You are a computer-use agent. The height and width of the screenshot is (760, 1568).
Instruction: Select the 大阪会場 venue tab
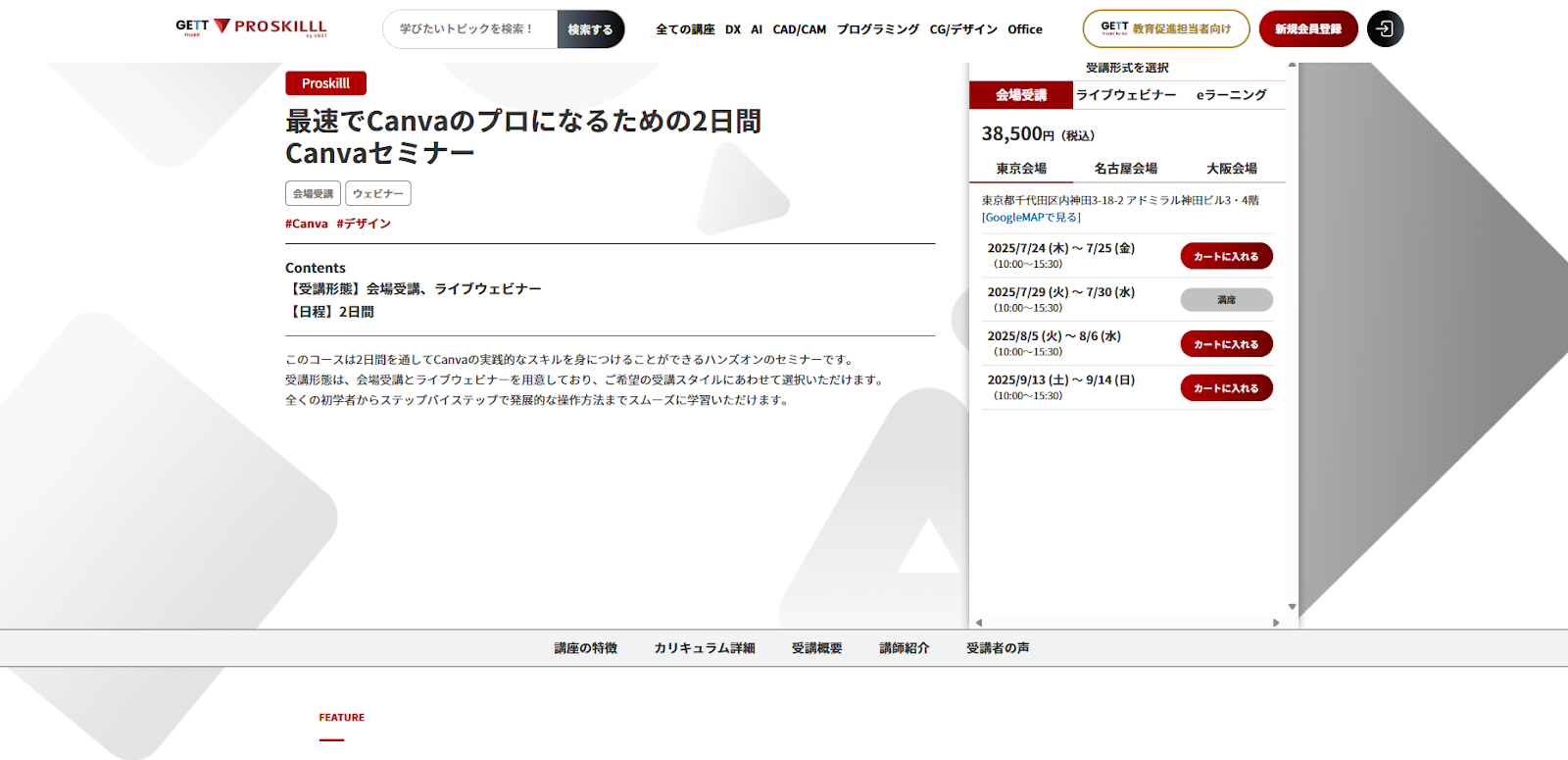tap(1232, 169)
